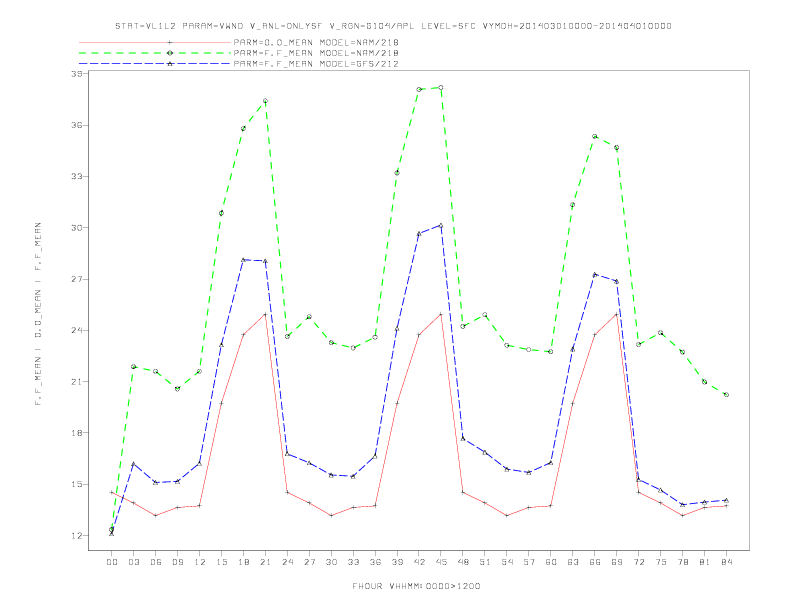792x612 pixels.
Task: Click x-axis tick label 36 on forecast hour axis
Action: tap(375, 562)
